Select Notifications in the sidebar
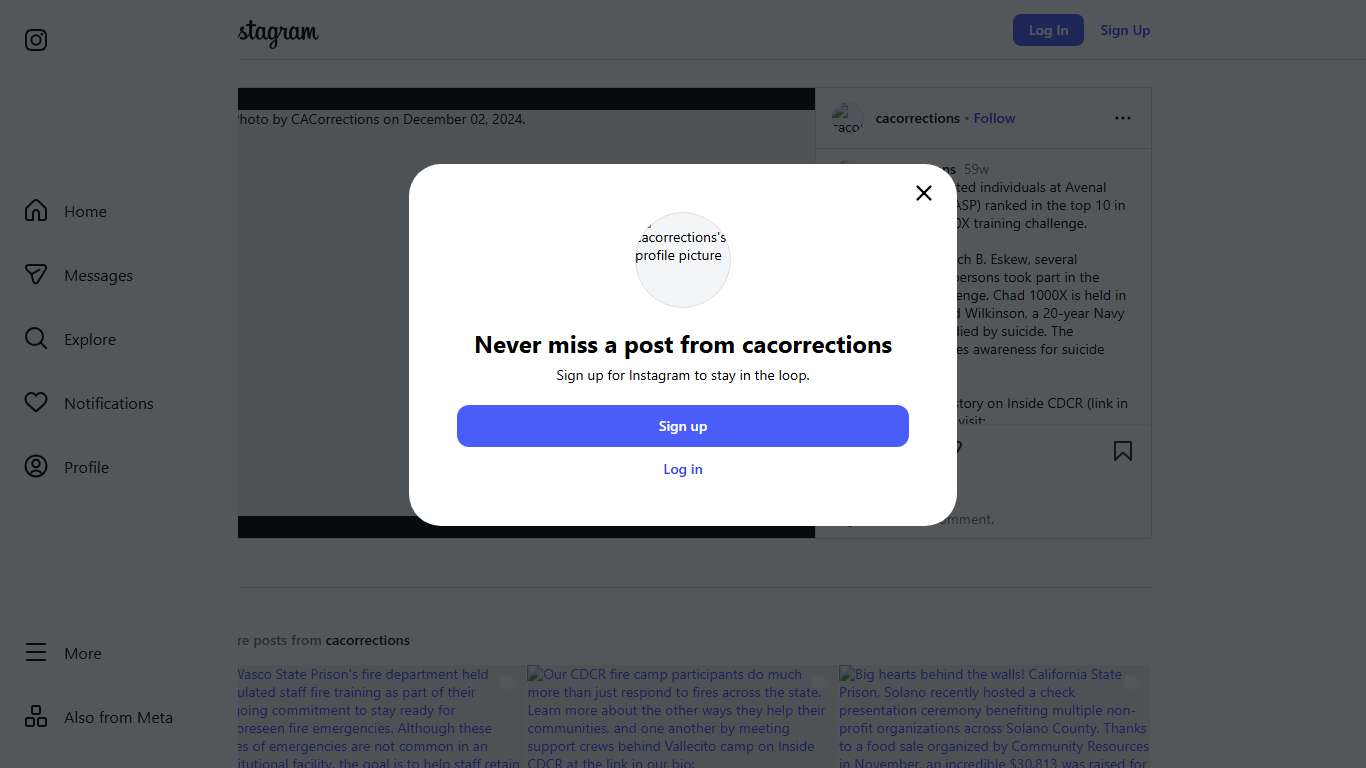 [x=108, y=403]
